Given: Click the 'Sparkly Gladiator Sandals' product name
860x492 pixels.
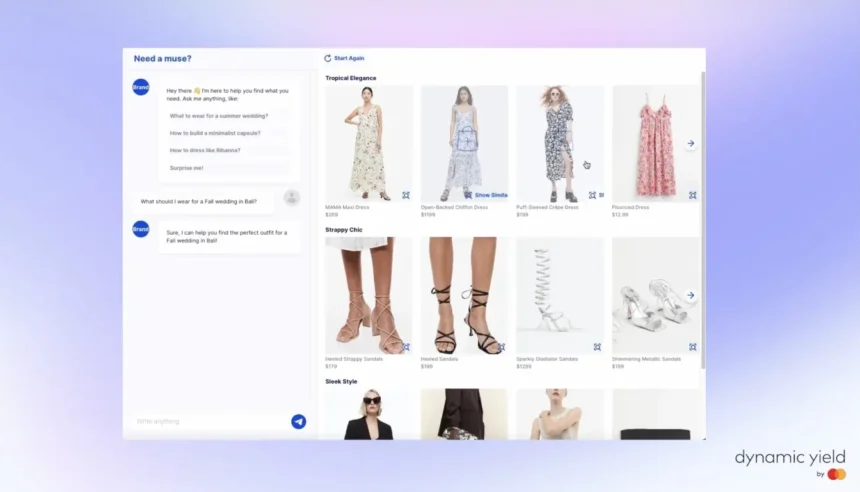Looking at the screenshot, I should (547, 359).
